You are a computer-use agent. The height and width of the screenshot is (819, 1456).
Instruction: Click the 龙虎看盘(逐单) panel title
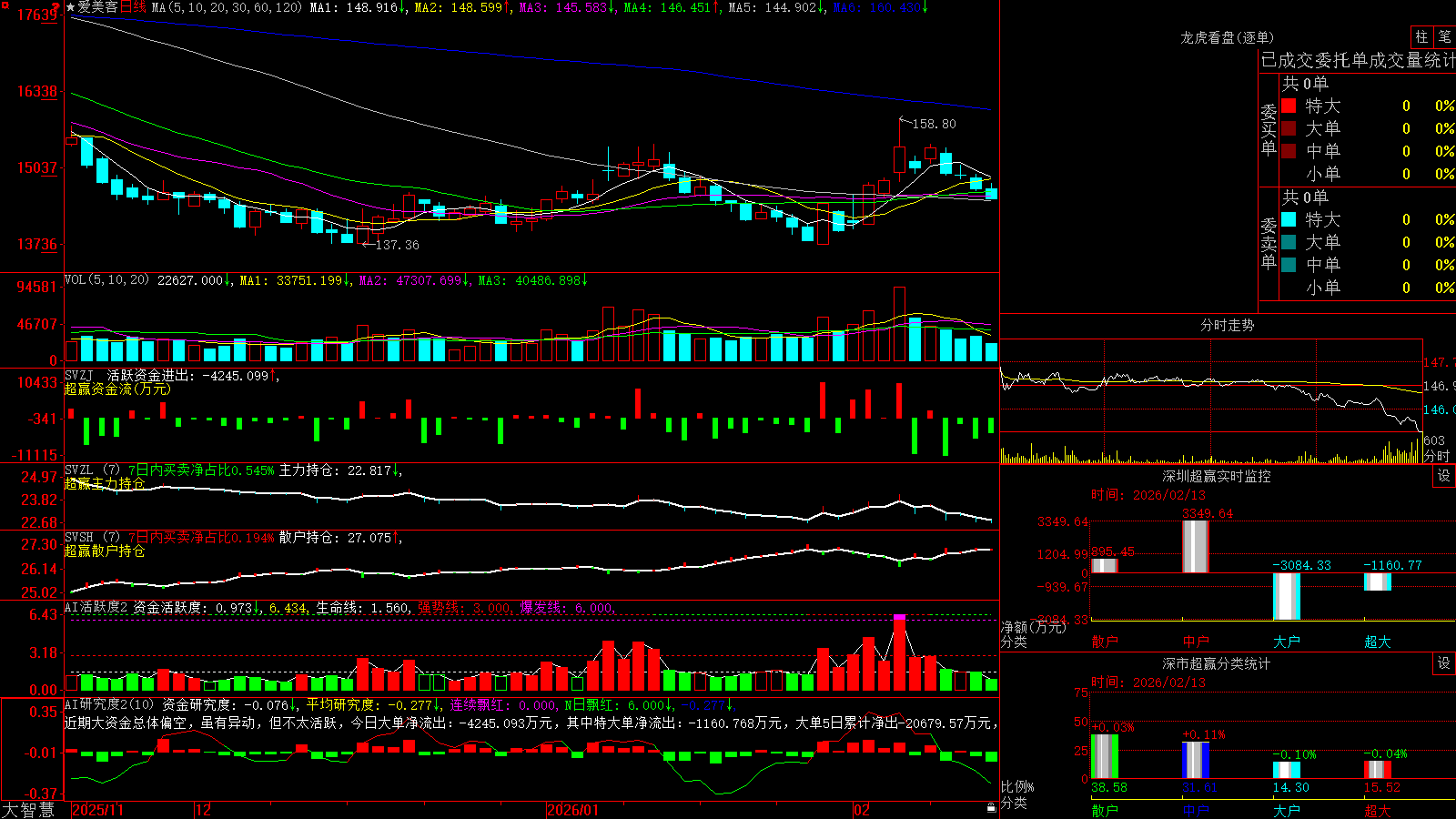[1228, 37]
